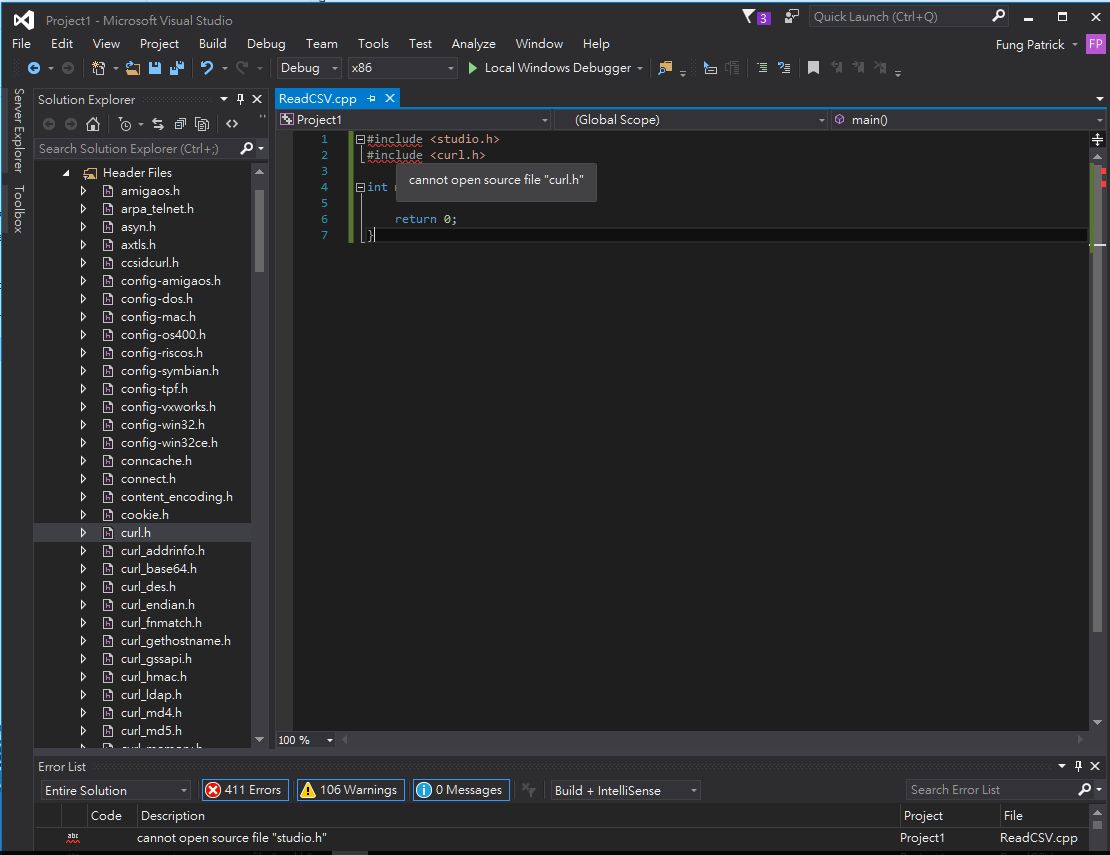Switch to the ReadCSV.cpp tab
The width and height of the screenshot is (1110, 855).
[318, 99]
